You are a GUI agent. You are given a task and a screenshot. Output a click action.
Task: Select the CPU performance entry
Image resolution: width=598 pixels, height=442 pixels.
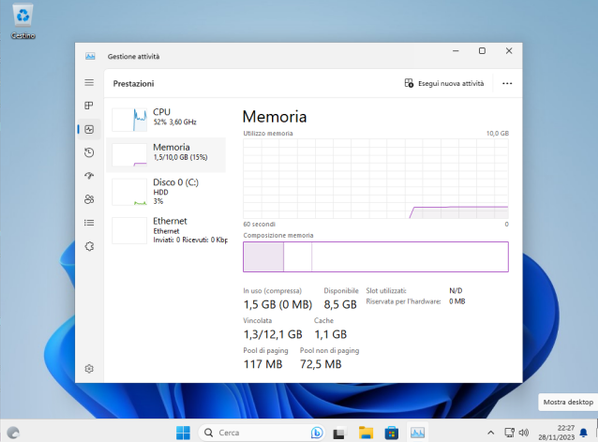click(166, 119)
